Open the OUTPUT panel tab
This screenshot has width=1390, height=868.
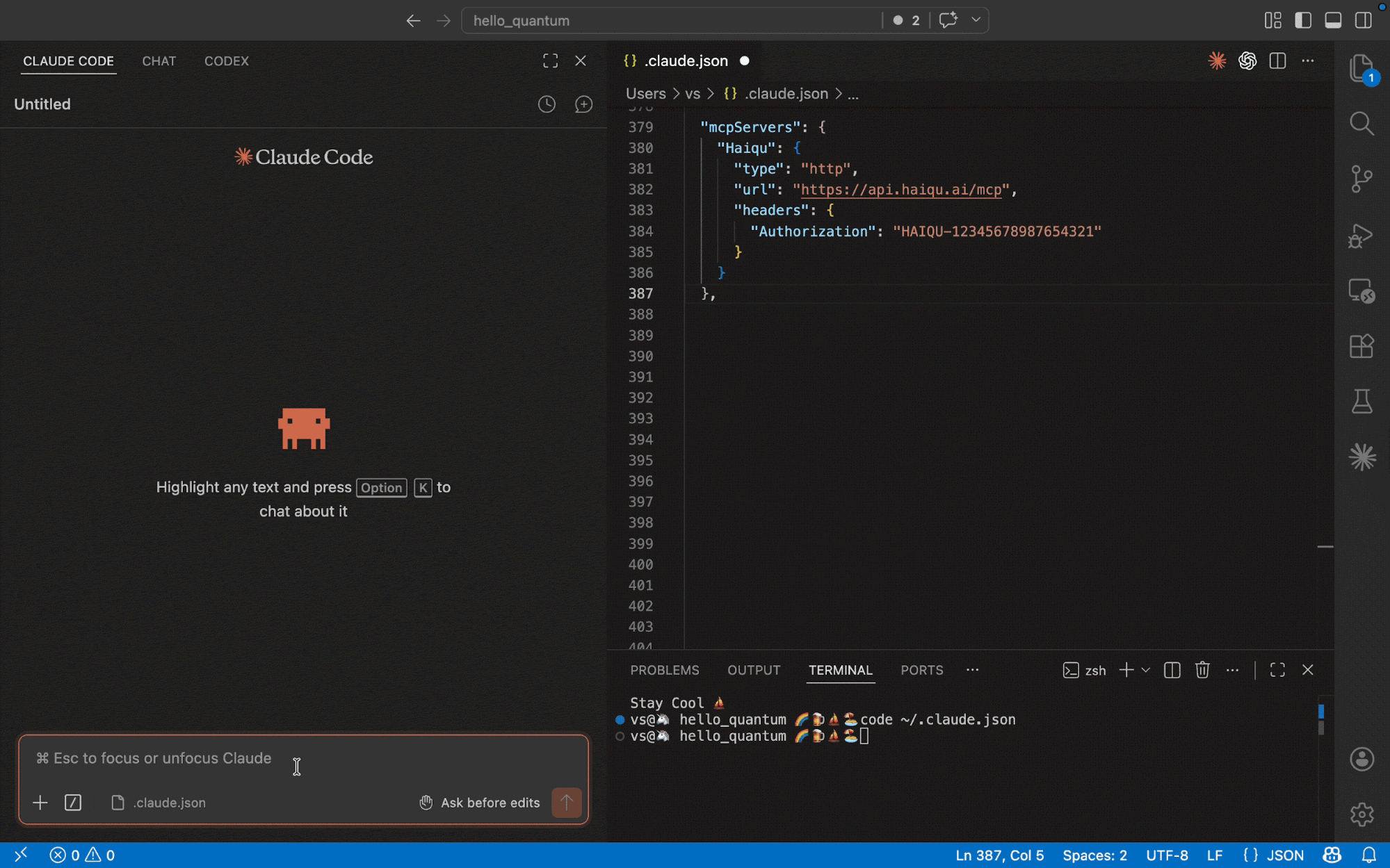pos(753,670)
